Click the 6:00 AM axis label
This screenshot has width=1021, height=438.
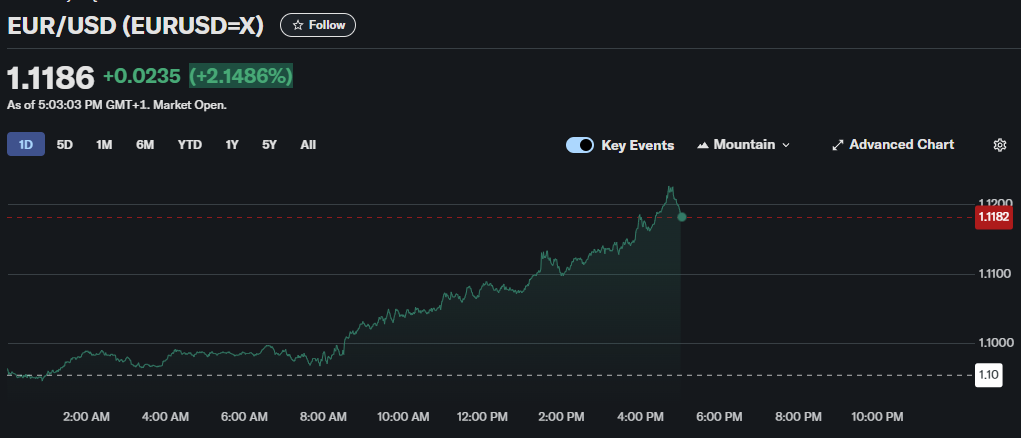coord(244,417)
